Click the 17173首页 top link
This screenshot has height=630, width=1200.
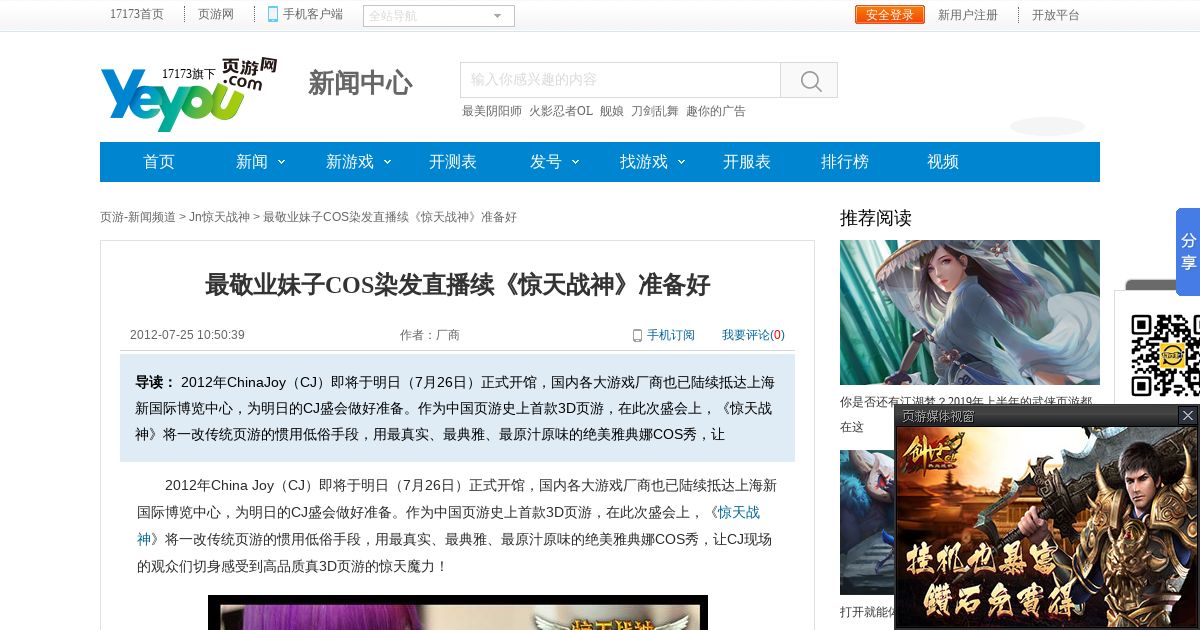click(137, 14)
